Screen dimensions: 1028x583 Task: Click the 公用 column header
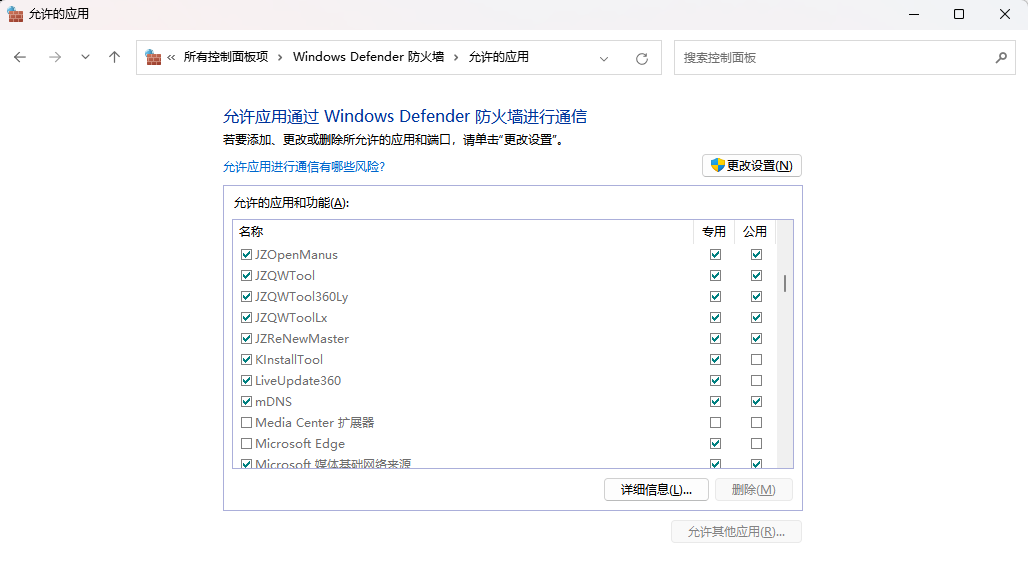coord(755,231)
